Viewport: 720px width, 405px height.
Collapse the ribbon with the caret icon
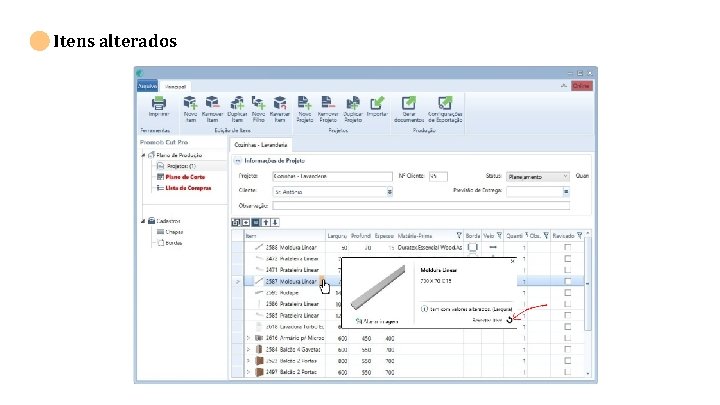click(564, 86)
